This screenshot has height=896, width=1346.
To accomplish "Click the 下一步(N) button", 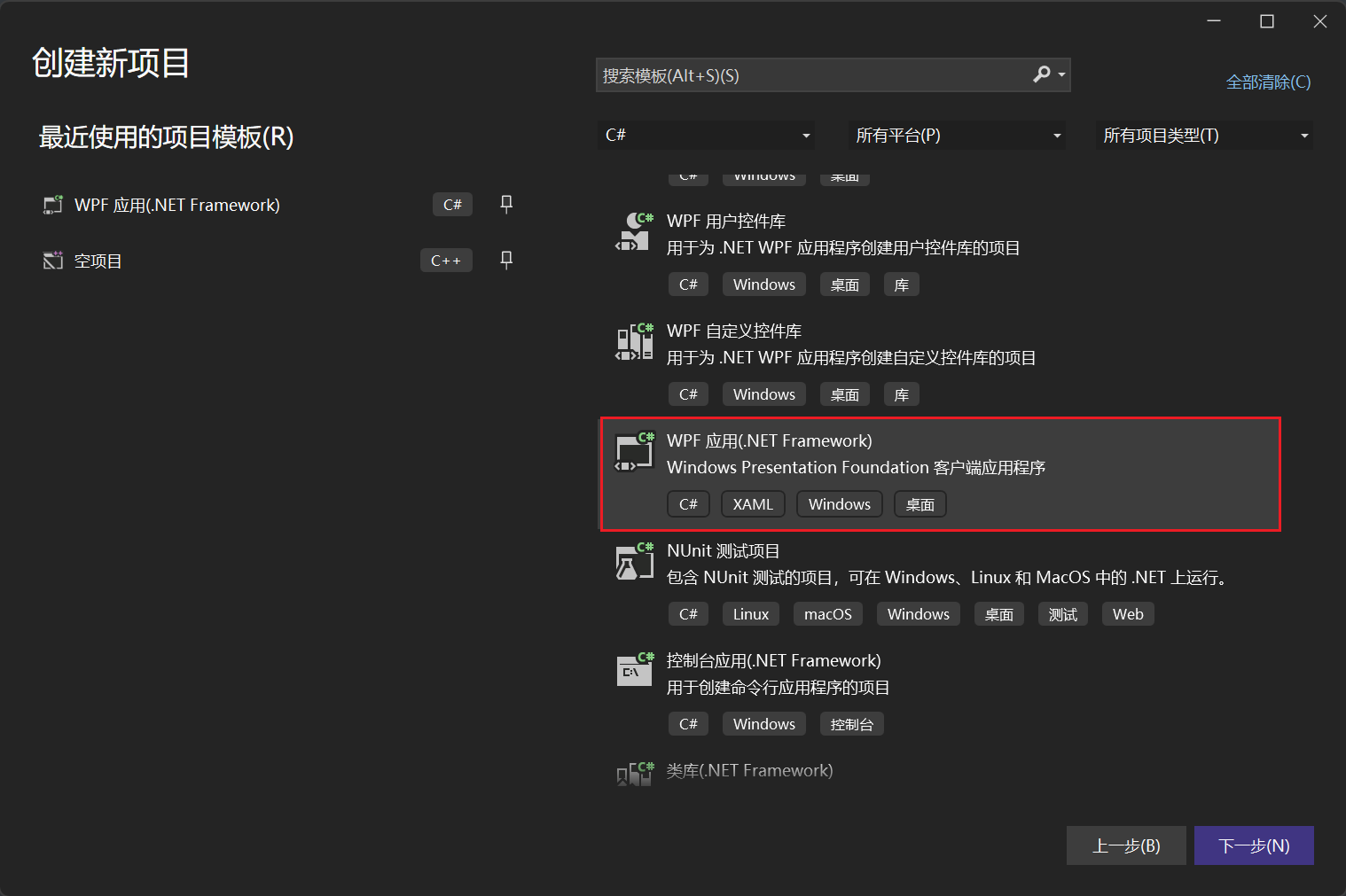I will [x=1254, y=845].
